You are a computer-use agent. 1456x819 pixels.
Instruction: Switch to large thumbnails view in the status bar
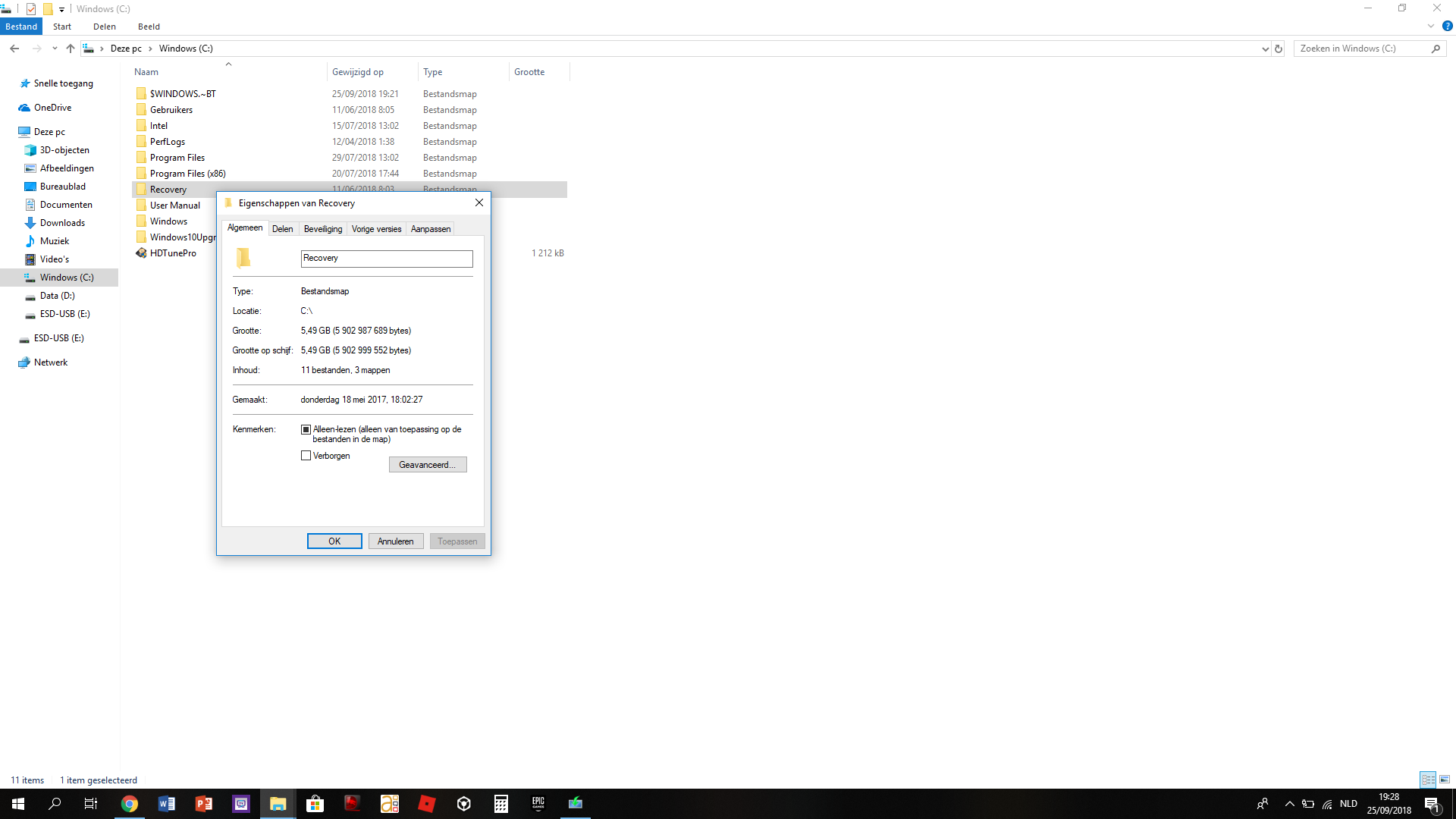1445,780
